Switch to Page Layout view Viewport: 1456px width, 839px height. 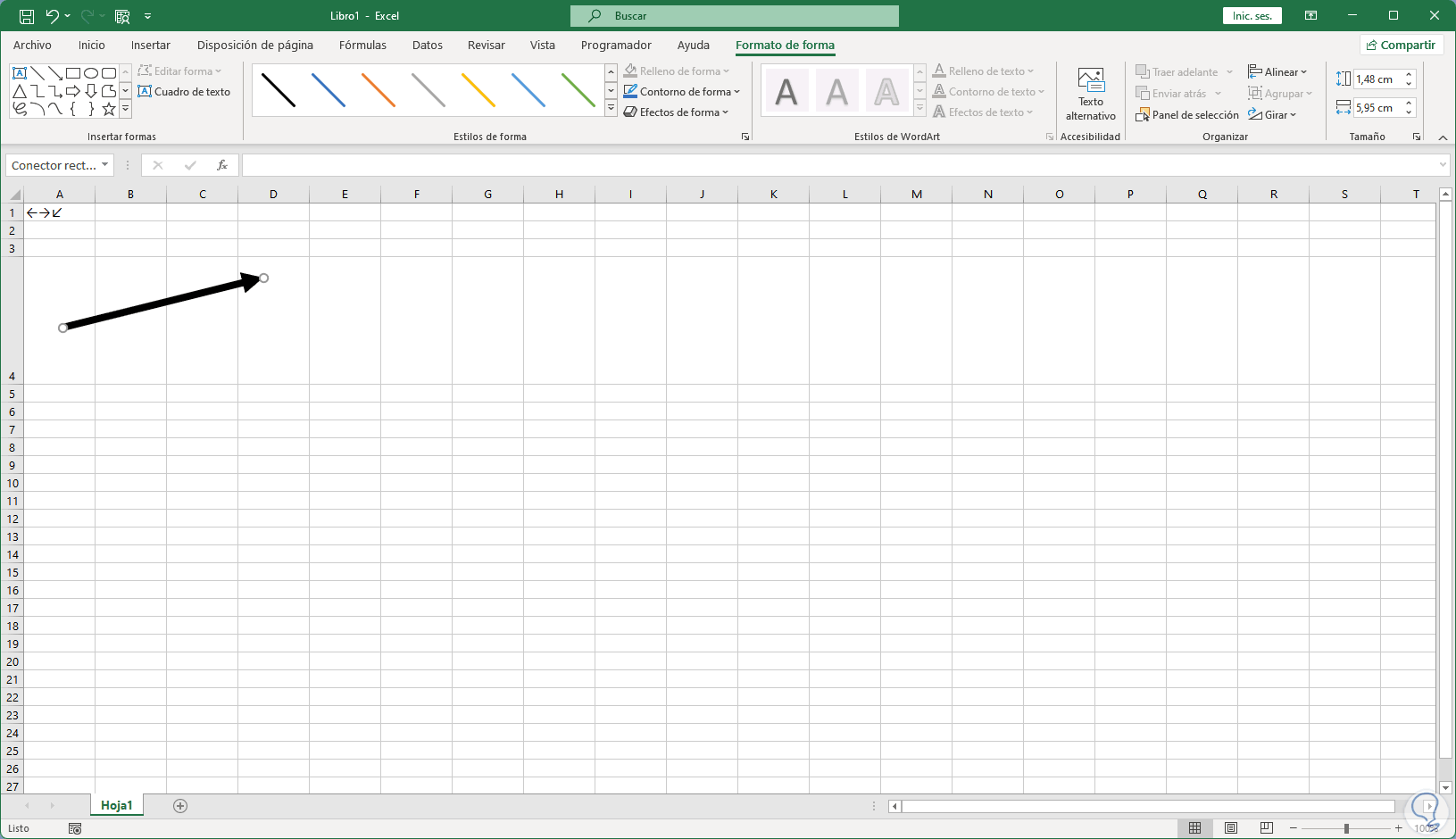[1231, 828]
